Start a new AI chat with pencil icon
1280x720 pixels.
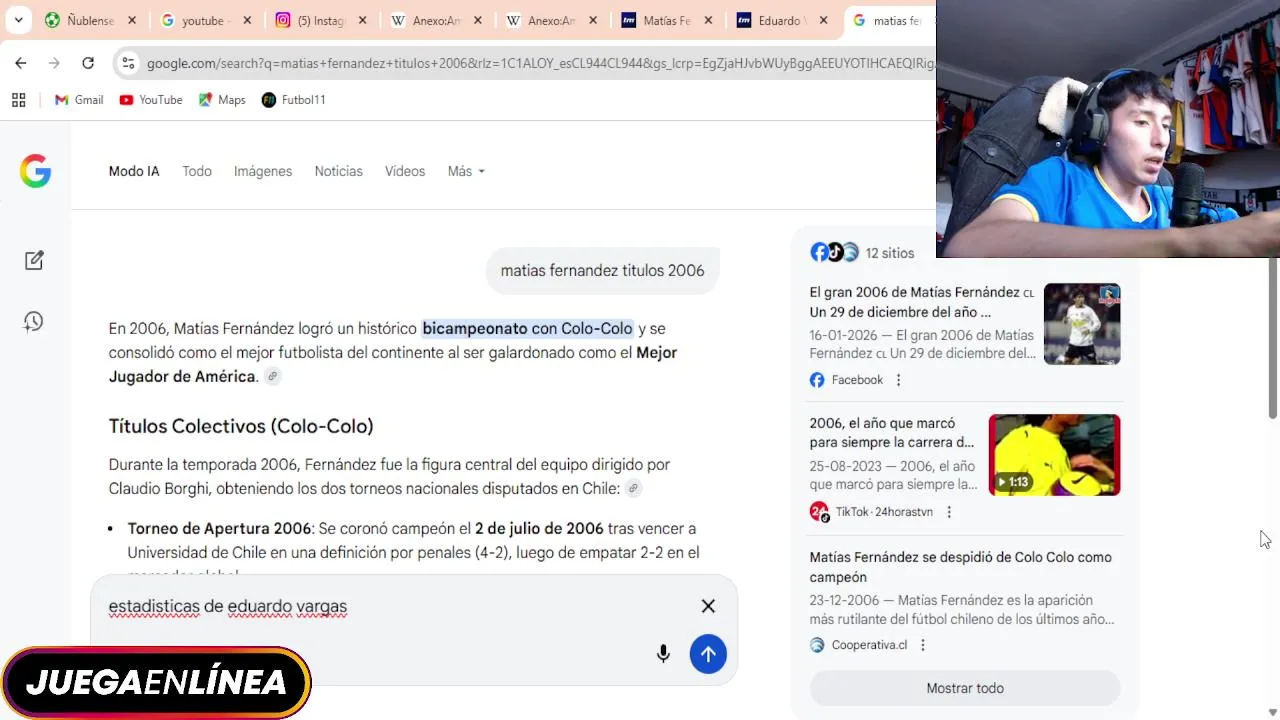coord(34,260)
